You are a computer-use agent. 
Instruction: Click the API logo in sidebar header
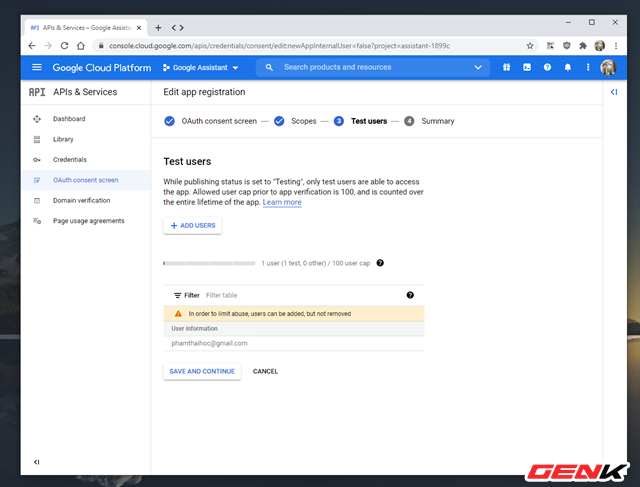coord(37,92)
